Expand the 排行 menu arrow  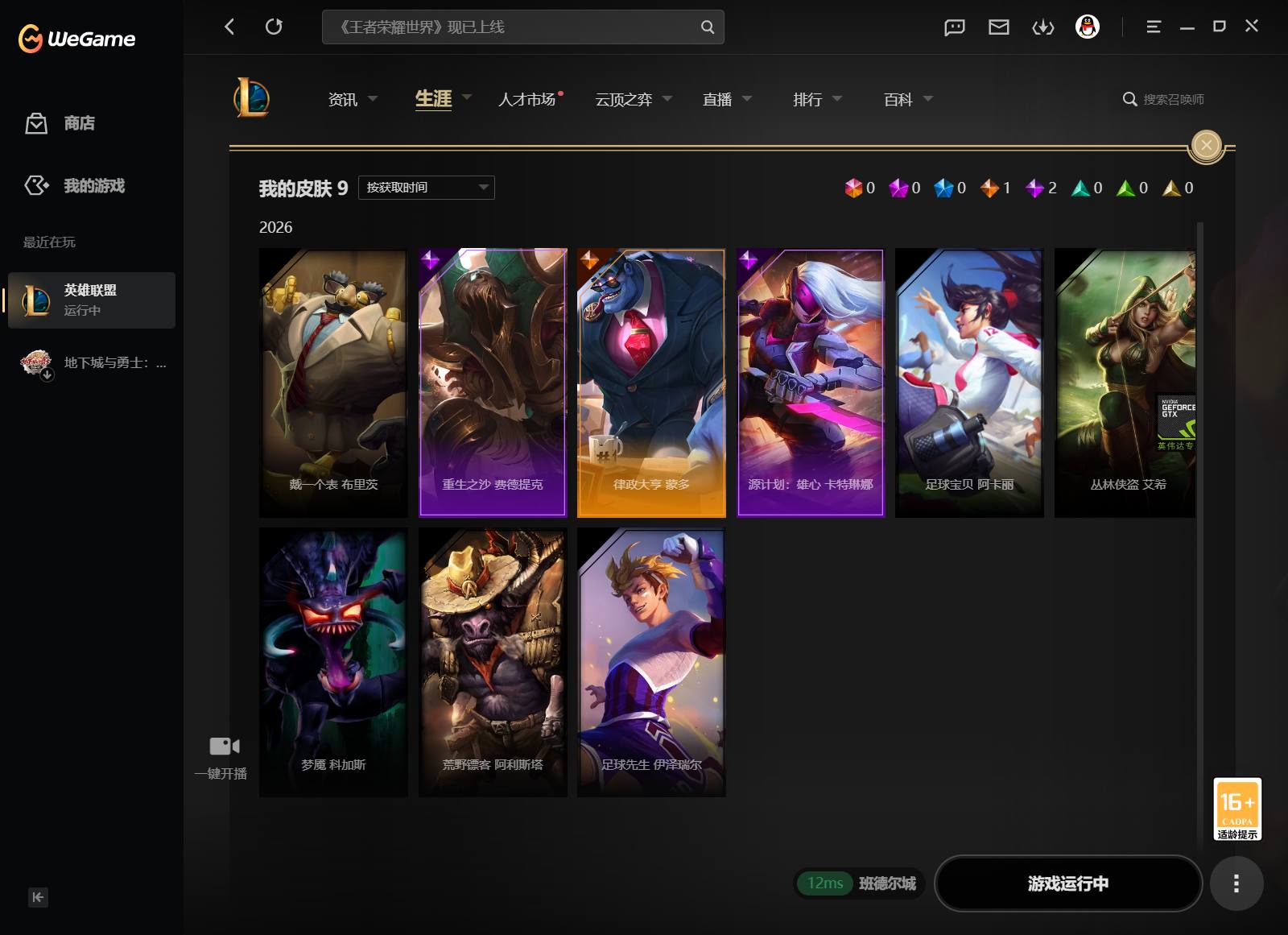click(x=837, y=98)
